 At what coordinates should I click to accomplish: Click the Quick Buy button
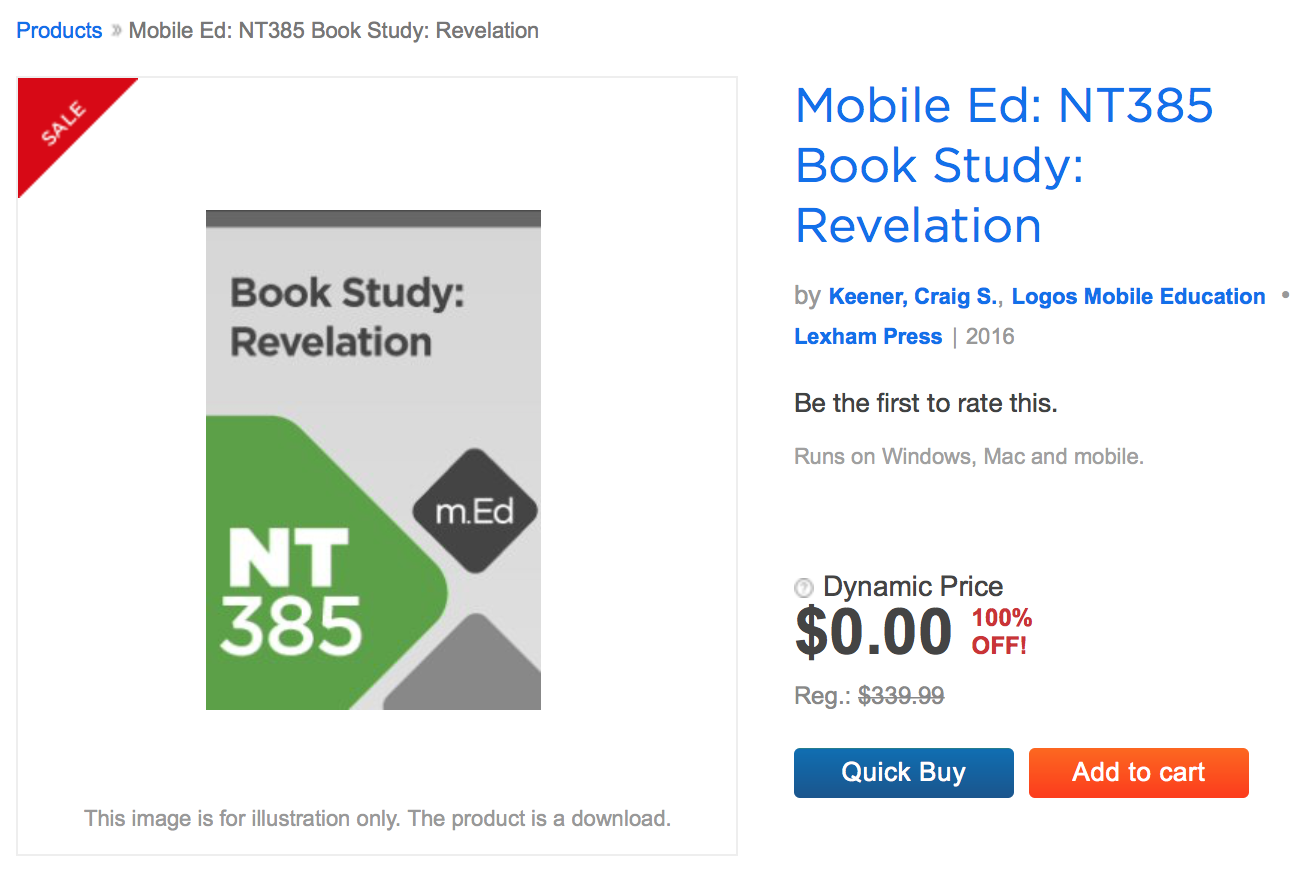pos(904,773)
